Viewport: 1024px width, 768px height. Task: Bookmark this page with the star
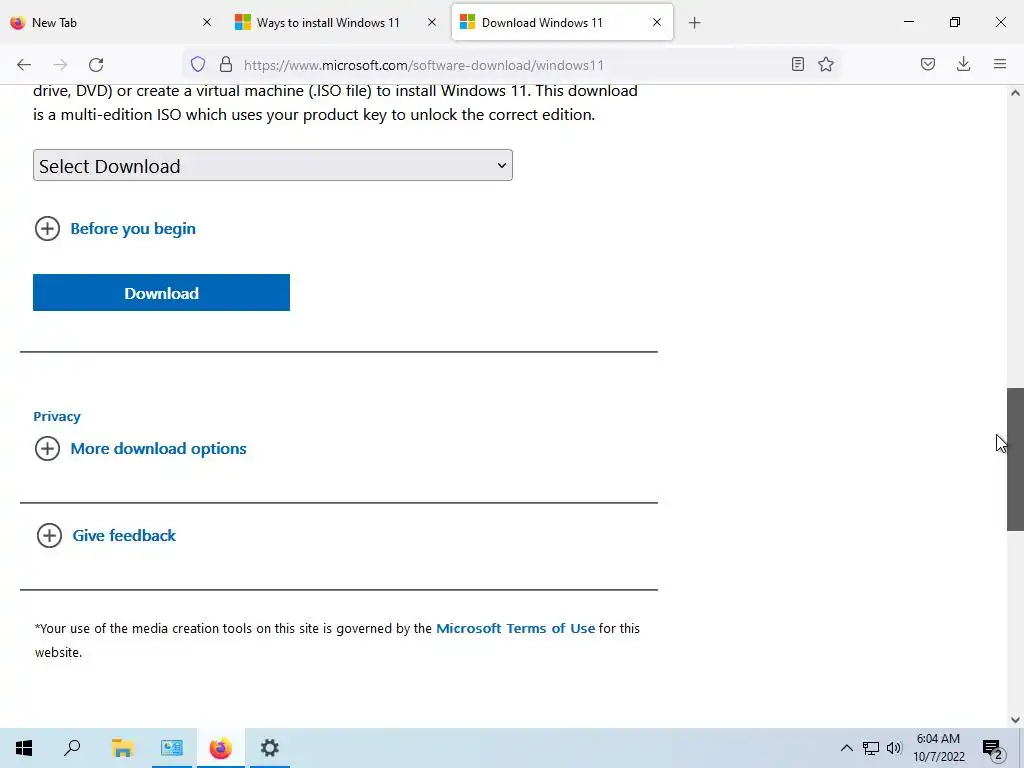click(826, 64)
